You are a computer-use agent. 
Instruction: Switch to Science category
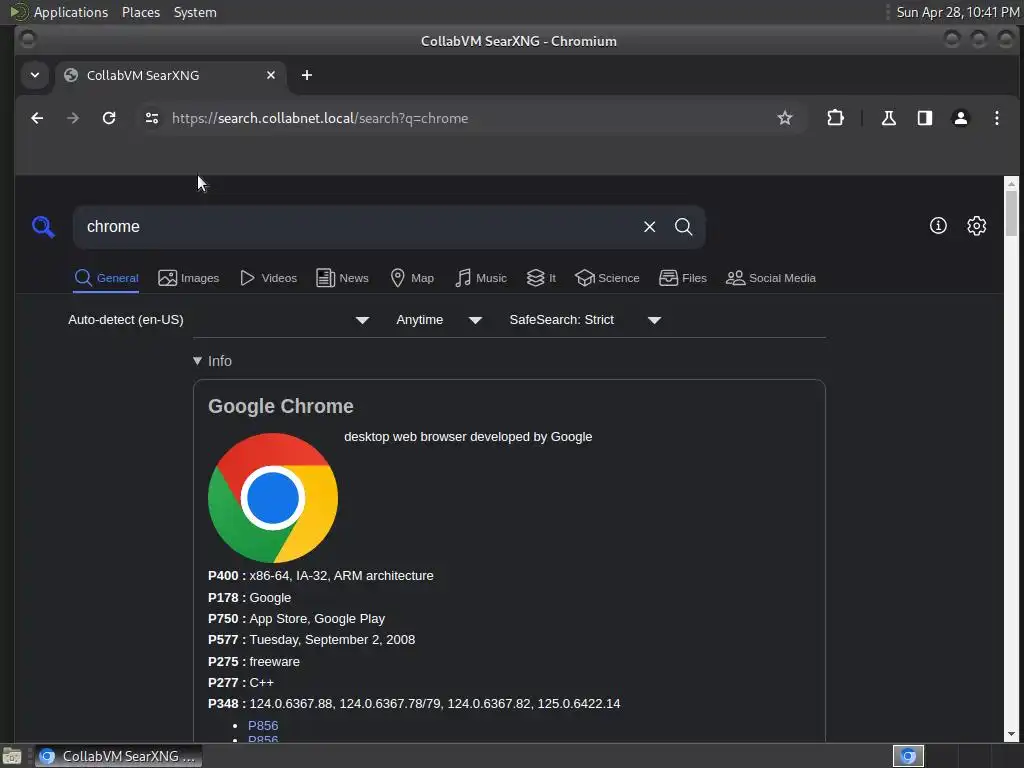point(607,278)
